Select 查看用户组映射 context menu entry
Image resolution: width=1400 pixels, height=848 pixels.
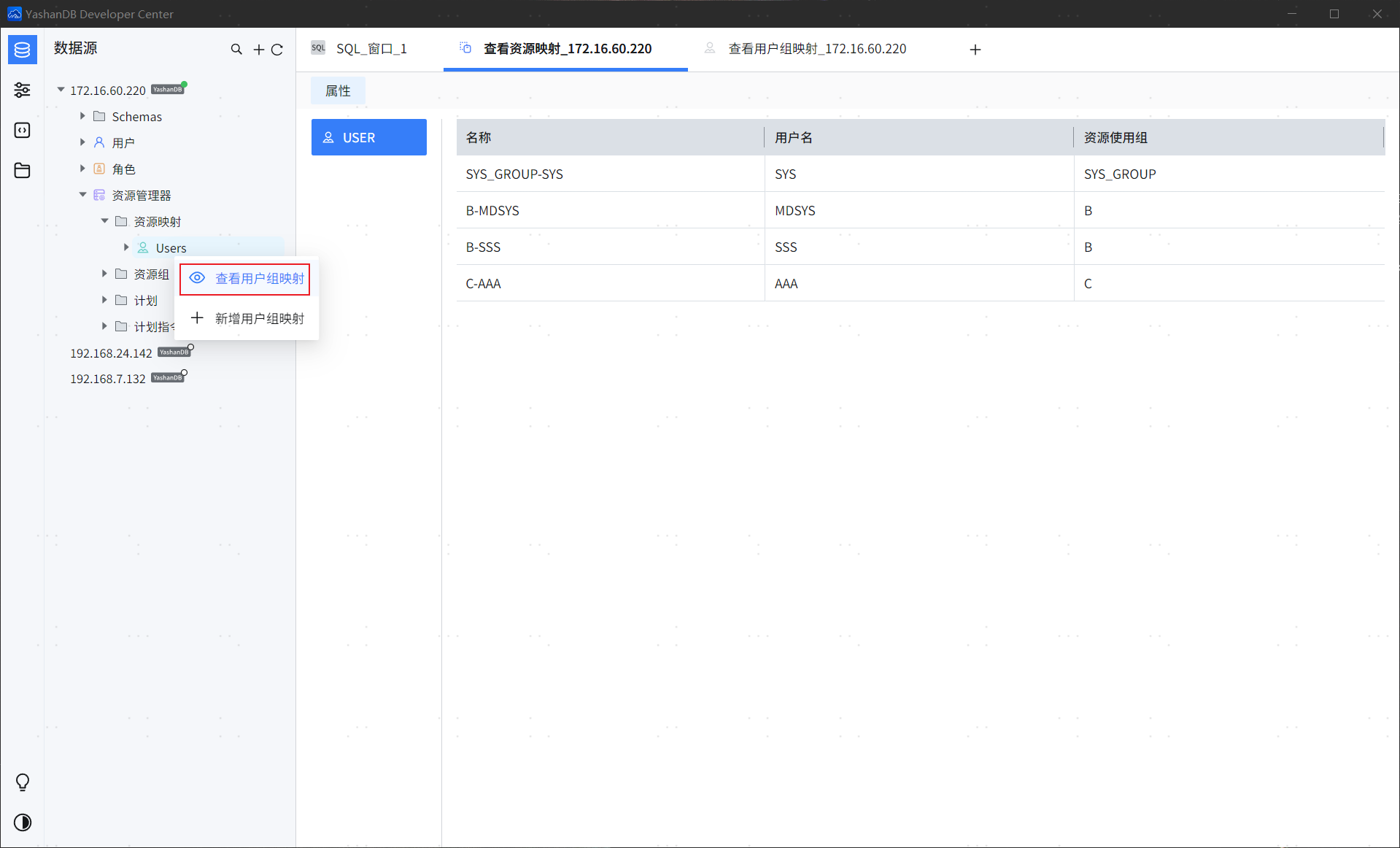(x=247, y=279)
